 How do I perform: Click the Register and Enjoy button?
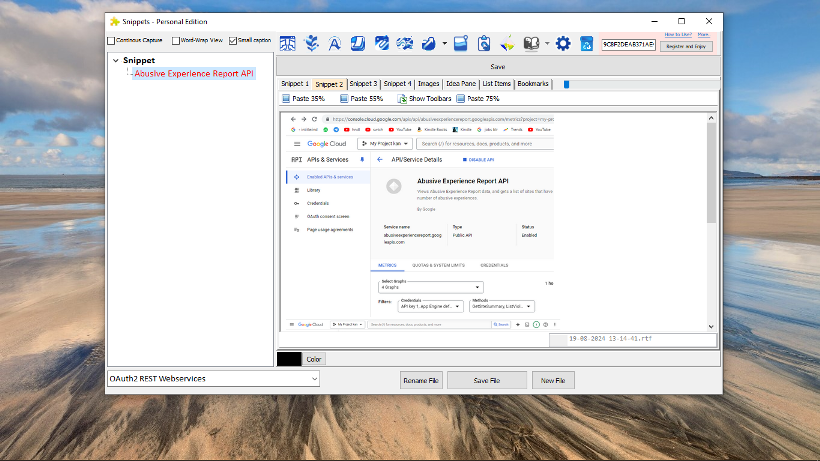686,47
